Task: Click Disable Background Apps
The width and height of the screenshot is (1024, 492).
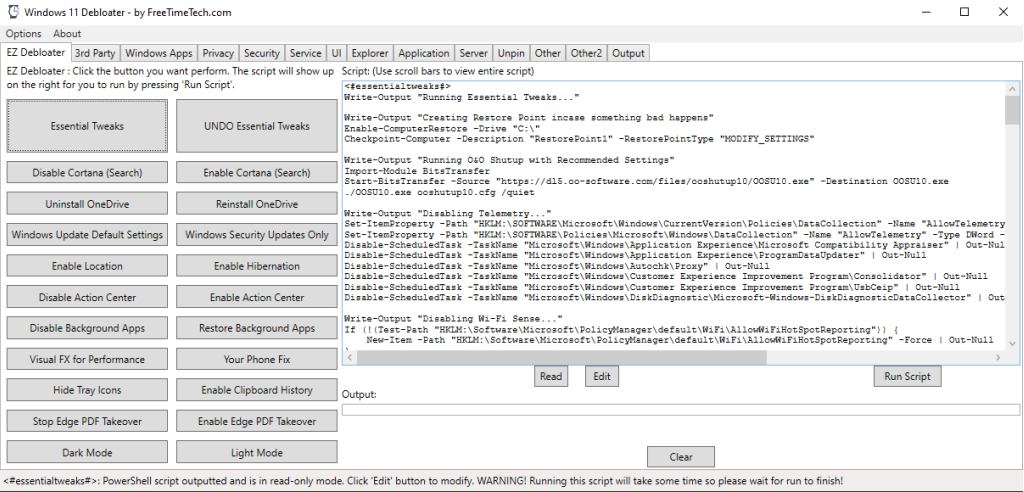Action: [88, 328]
